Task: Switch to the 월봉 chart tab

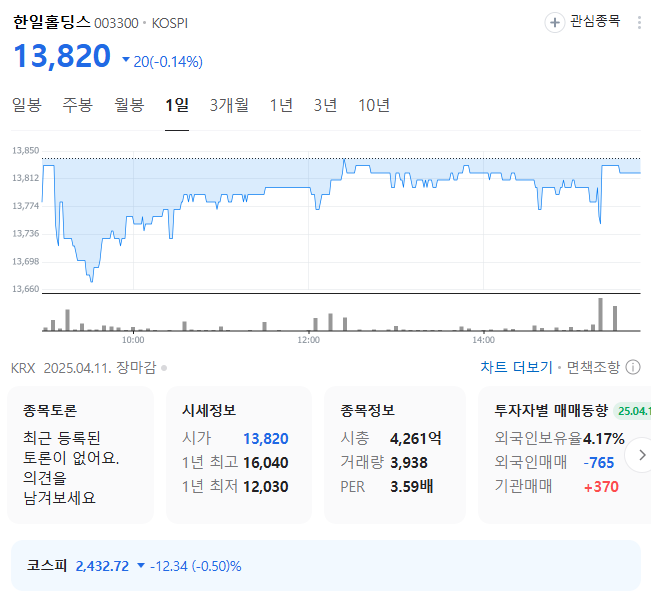Action: [x=129, y=105]
